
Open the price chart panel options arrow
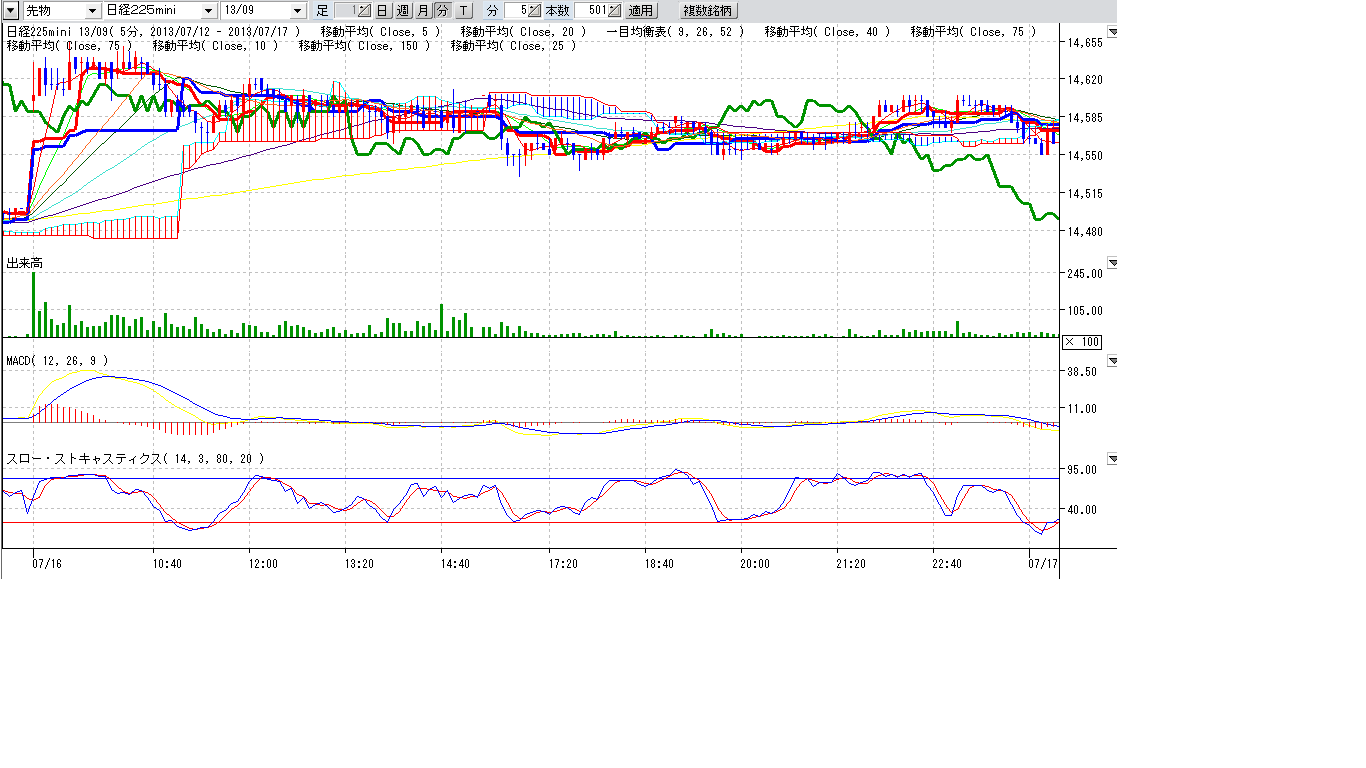1113,32
